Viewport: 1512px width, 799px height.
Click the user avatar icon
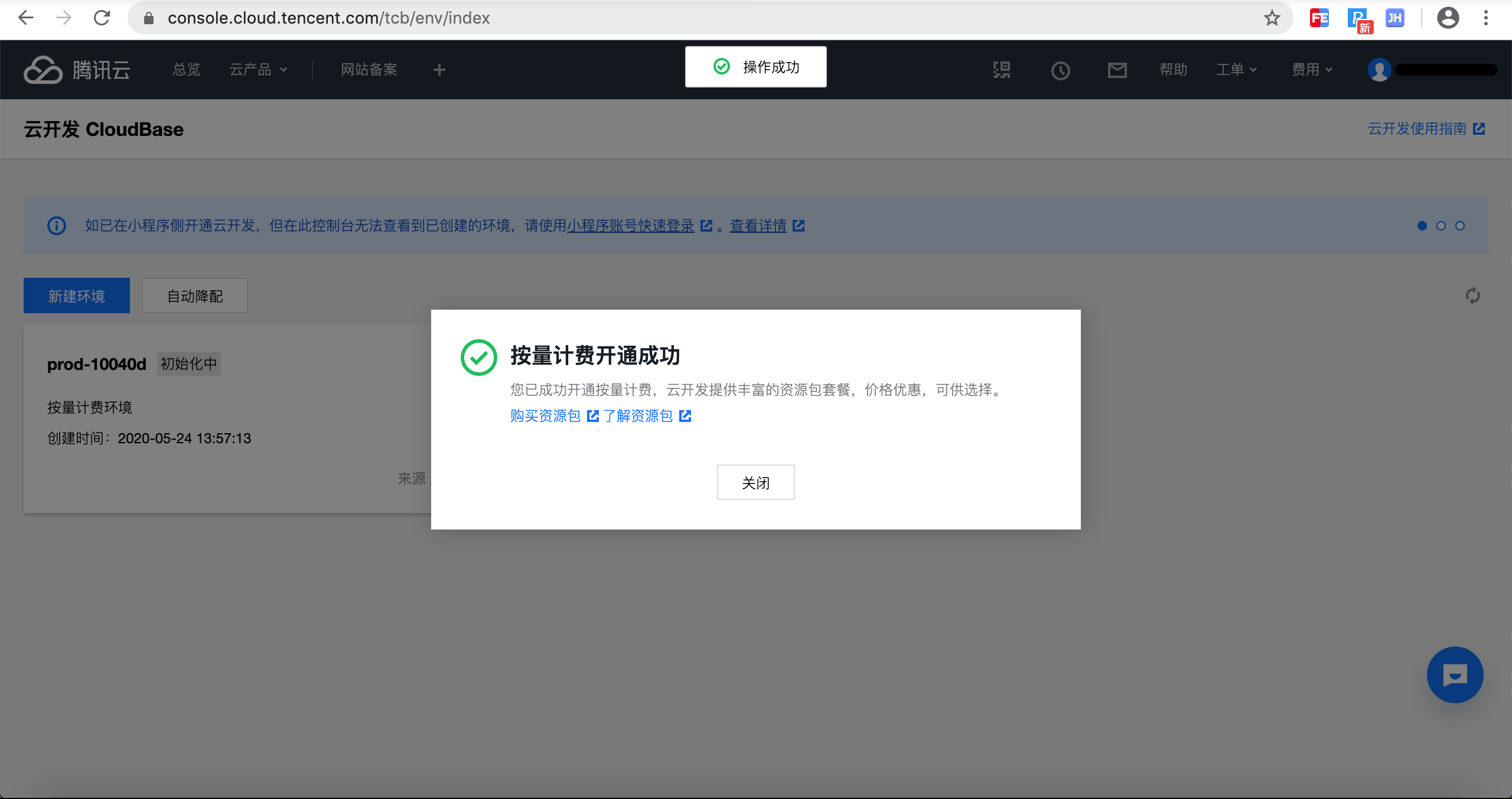coord(1379,70)
